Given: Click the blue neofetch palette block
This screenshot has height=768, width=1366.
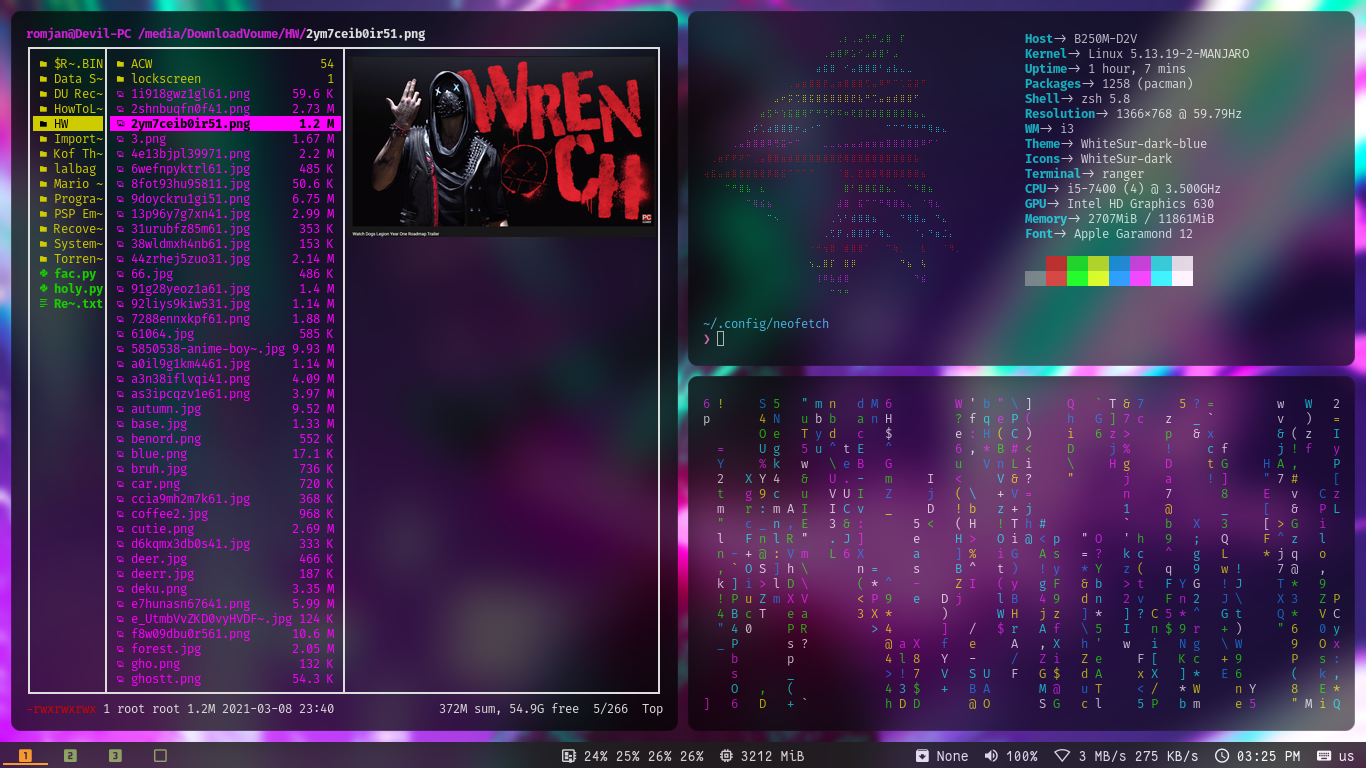Looking at the screenshot, I should point(1119,263).
